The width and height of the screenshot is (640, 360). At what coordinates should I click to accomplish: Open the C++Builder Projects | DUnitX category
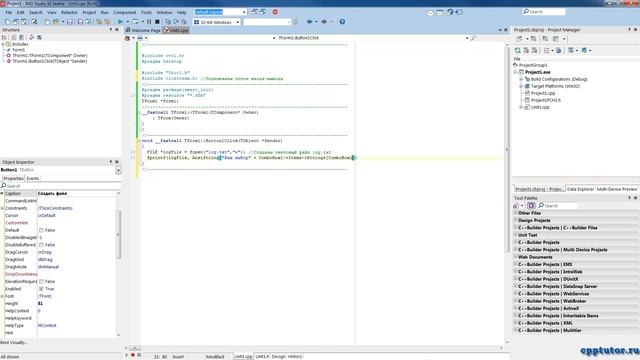coord(576,279)
